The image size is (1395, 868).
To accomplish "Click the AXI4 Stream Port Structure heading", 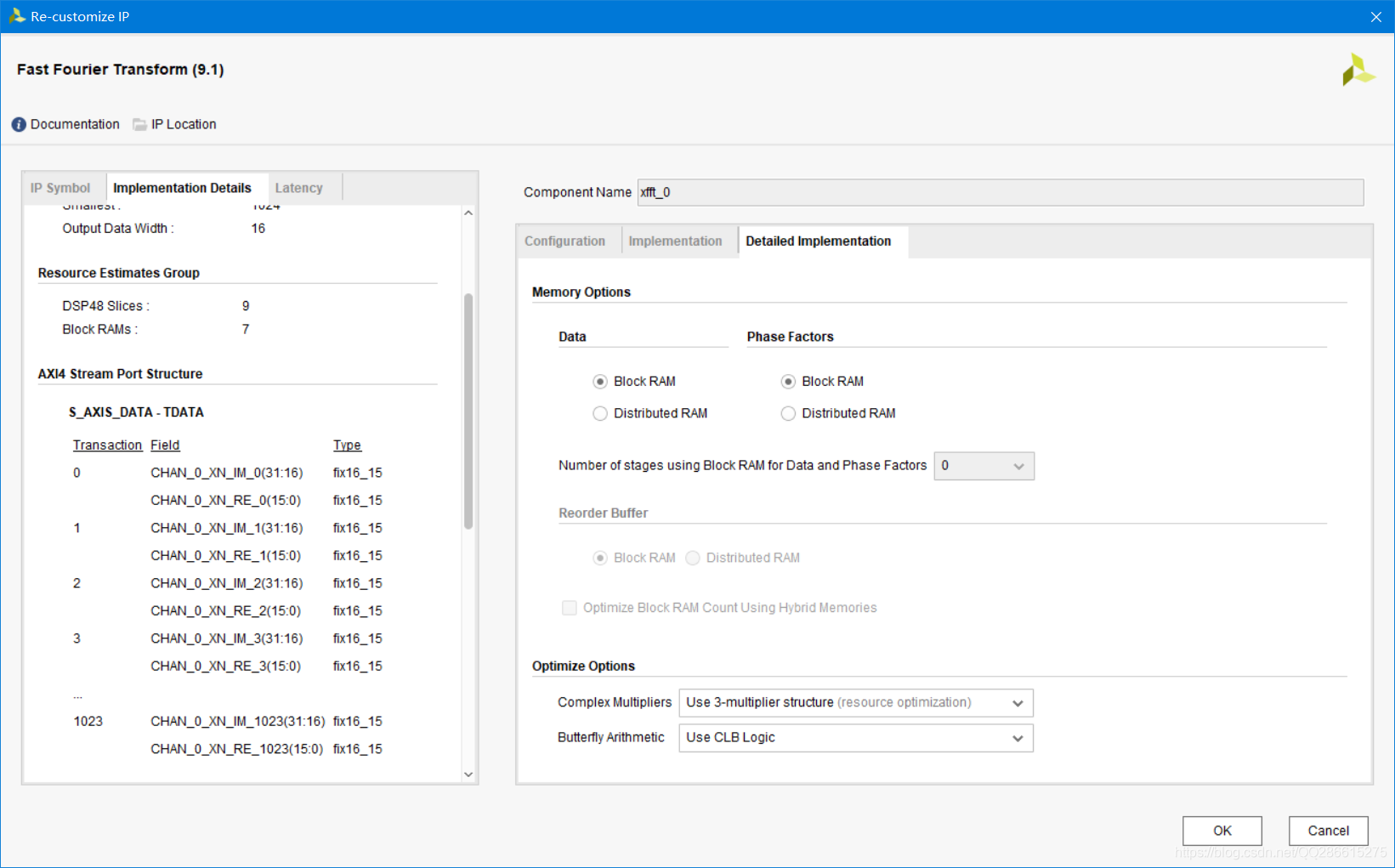I will [121, 374].
